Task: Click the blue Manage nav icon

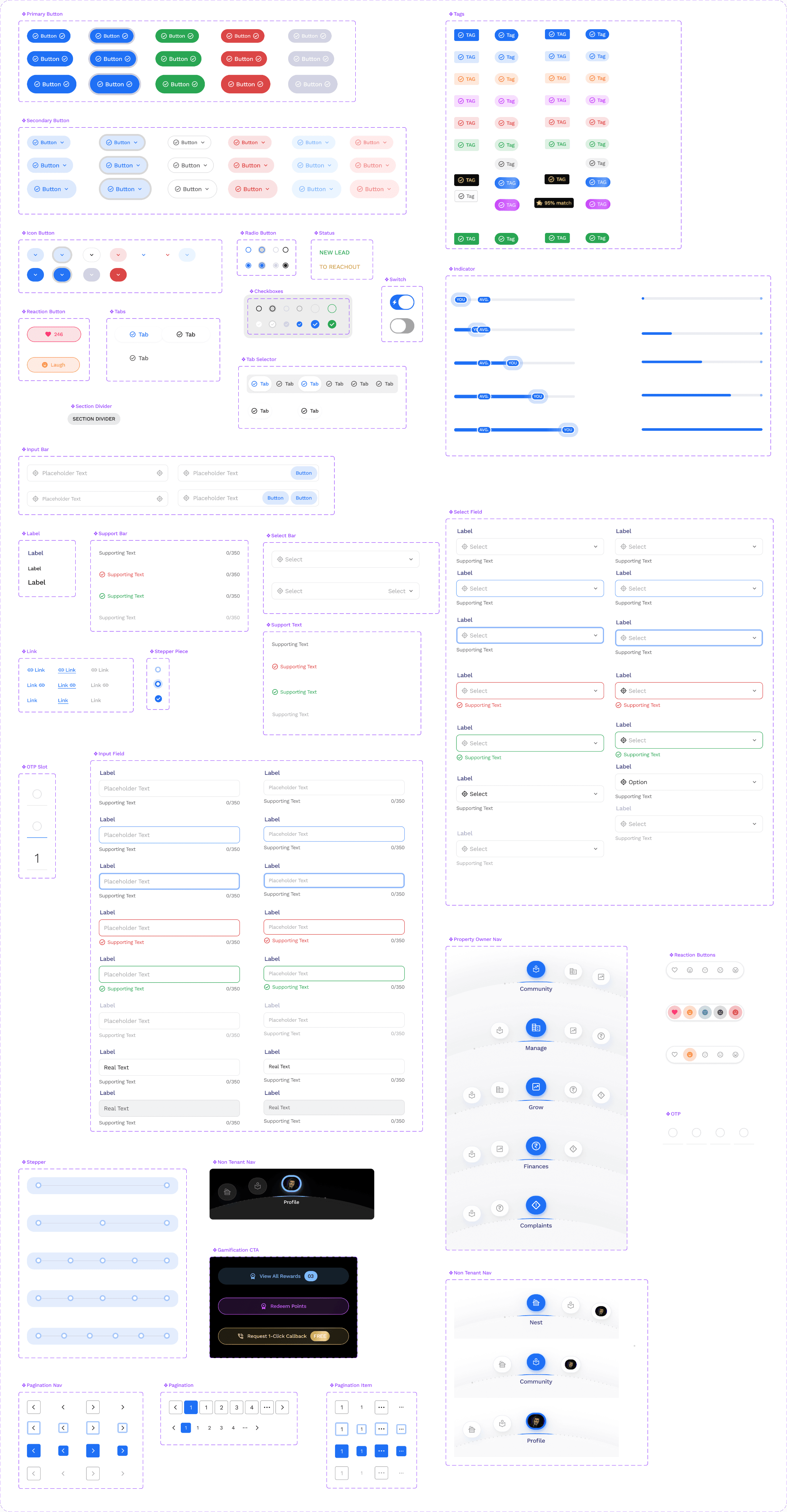Action: [x=535, y=1027]
